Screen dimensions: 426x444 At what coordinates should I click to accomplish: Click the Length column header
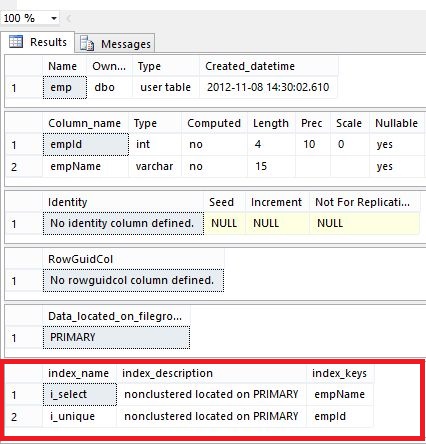click(x=271, y=123)
